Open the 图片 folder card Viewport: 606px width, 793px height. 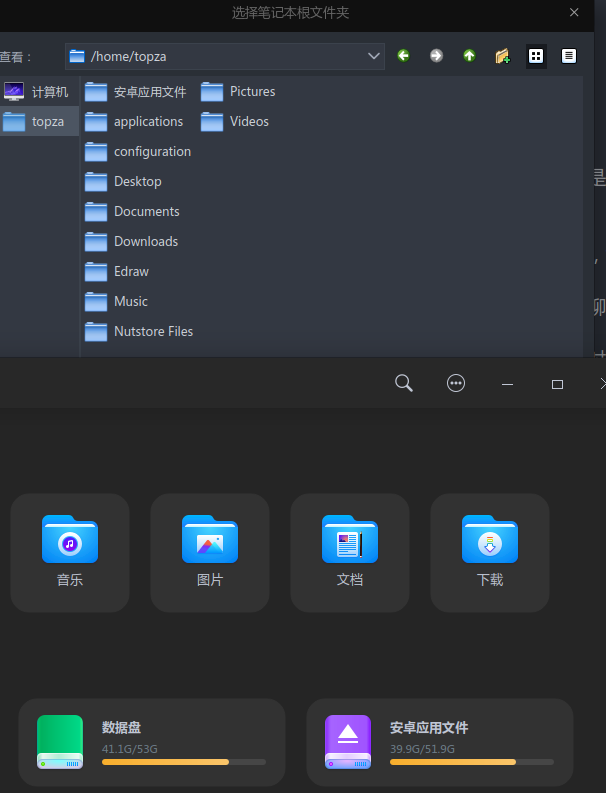pos(210,553)
